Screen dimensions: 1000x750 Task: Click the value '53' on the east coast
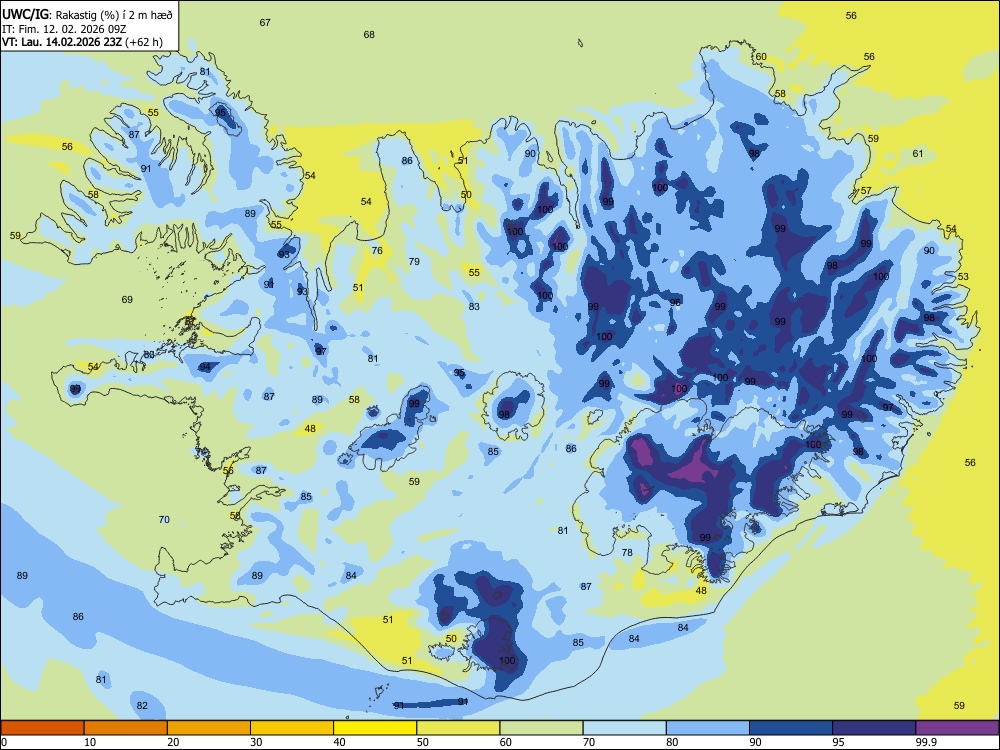(962, 276)
